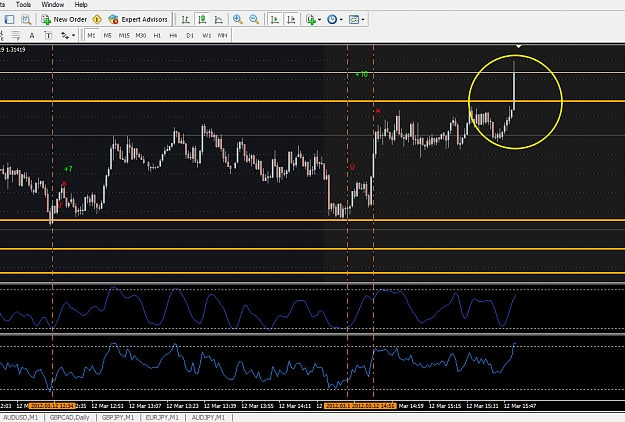Select the Text Label tool
This screenshot has width=625, height=422.
(48, 35)
